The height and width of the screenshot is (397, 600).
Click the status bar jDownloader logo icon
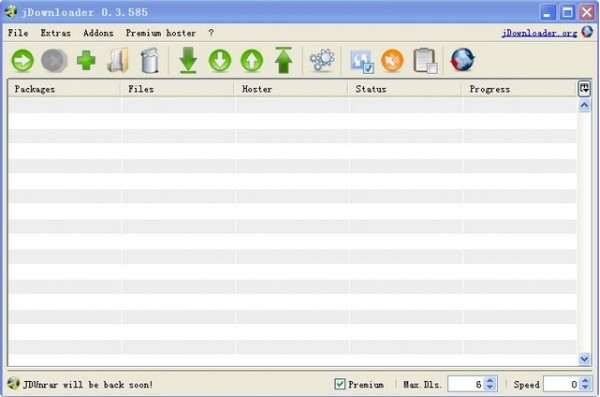point(13,383)
